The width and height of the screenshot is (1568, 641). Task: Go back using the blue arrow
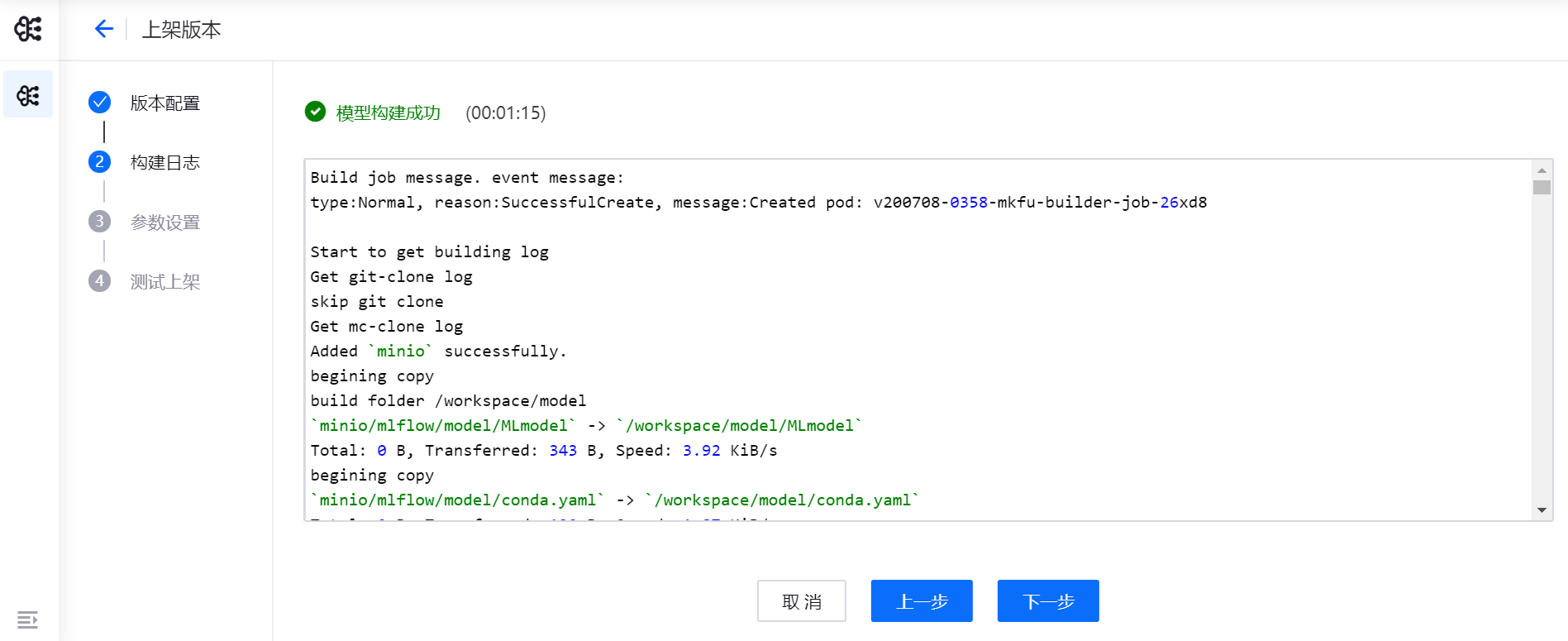[103, 29]
